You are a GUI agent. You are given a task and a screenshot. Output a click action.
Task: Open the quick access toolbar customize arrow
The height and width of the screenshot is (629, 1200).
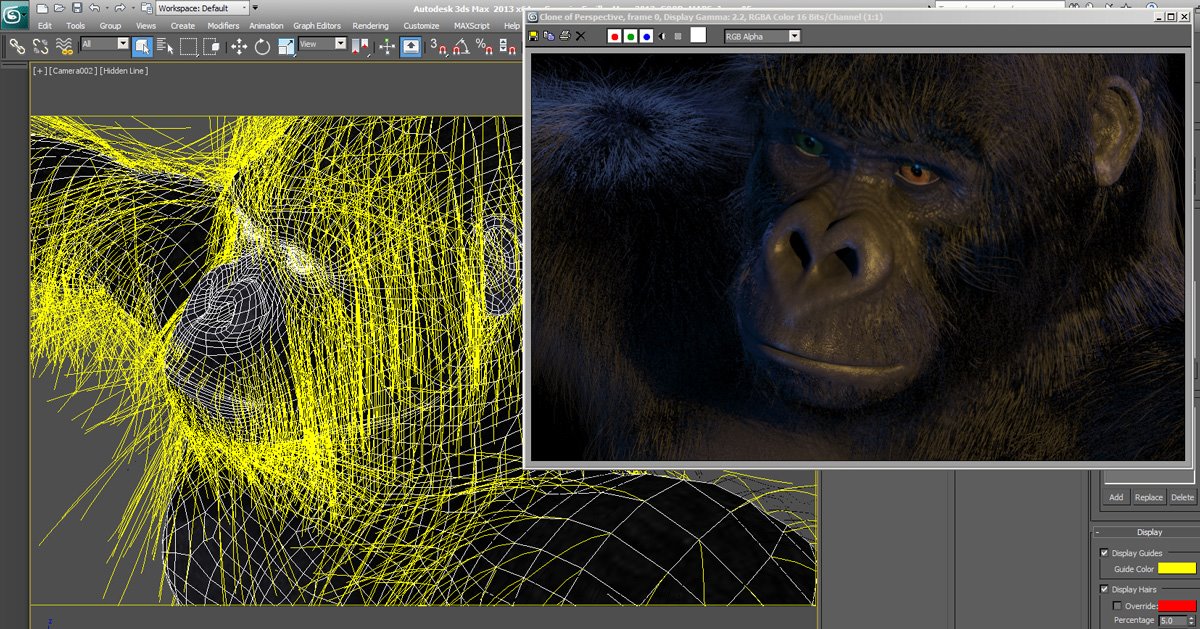[x=256, y=8]
